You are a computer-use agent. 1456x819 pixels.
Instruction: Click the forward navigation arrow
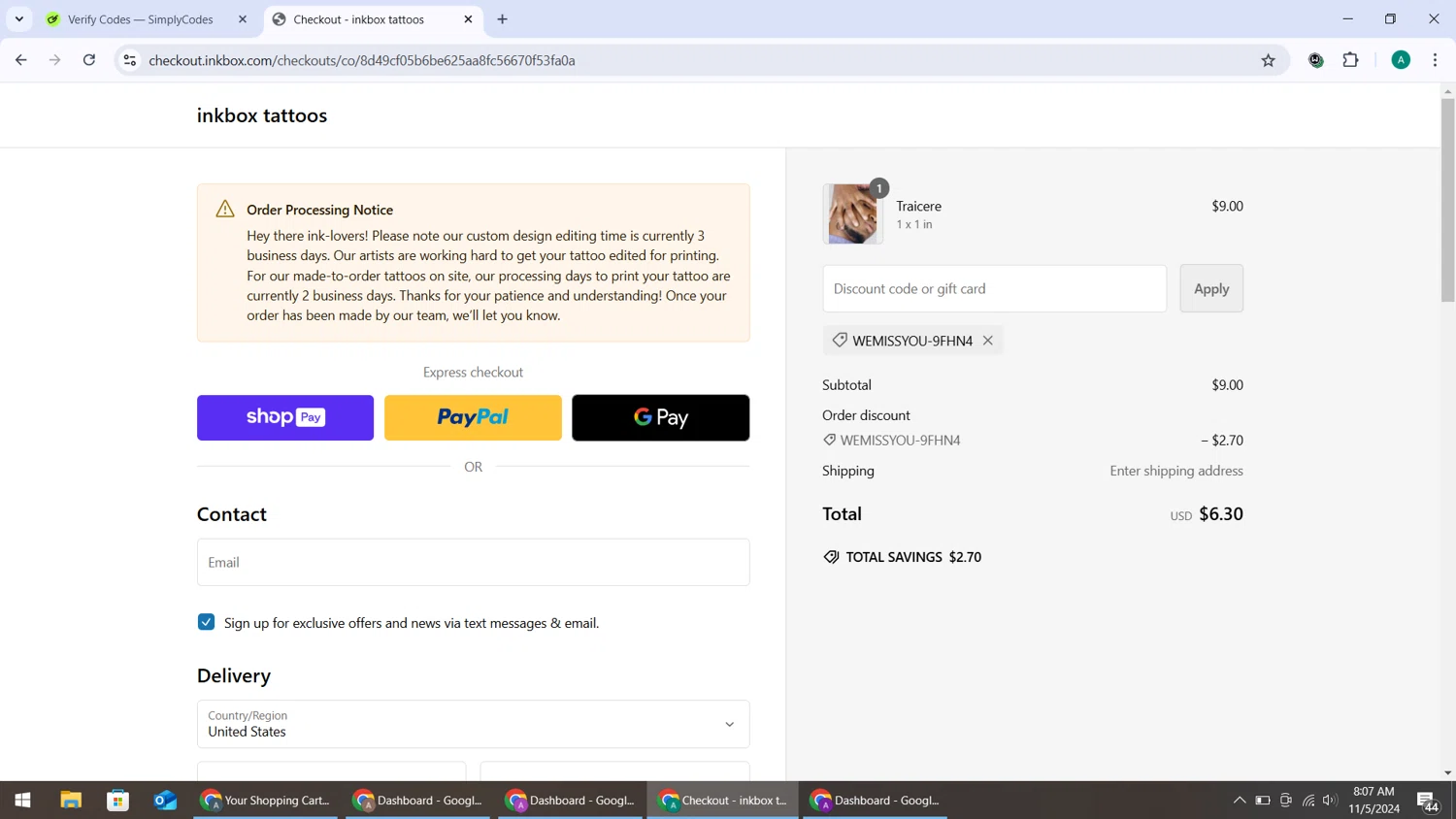coord(55,60)
